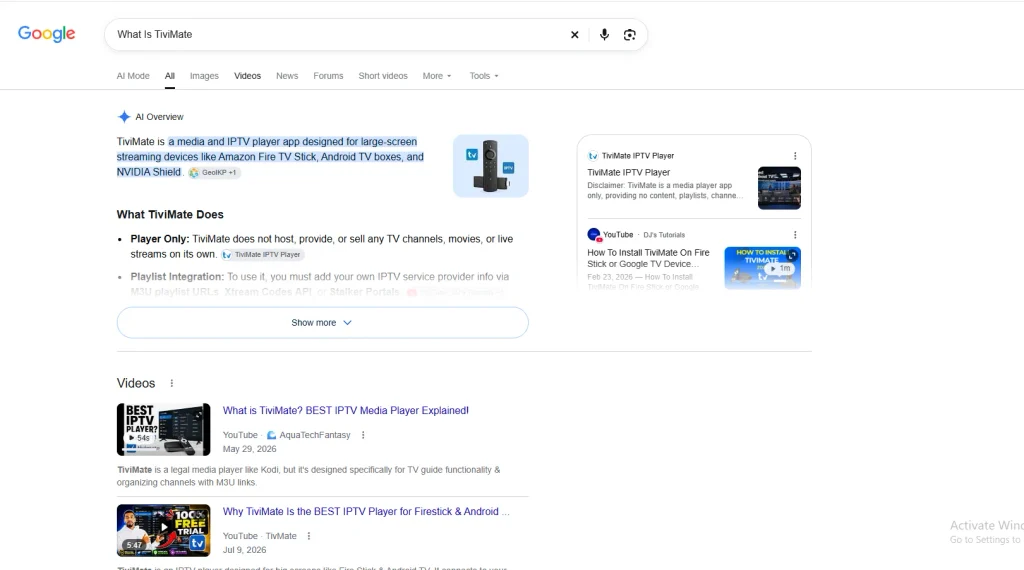1024x570 pixels.
Task: Expand AI Overview with Show more
Action: coord(322,323)
